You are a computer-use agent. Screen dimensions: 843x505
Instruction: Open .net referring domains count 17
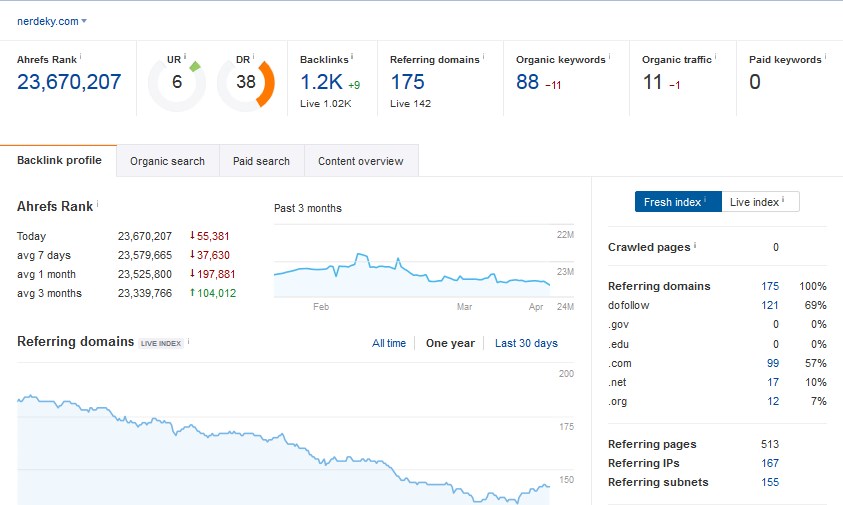pos(773,382)
